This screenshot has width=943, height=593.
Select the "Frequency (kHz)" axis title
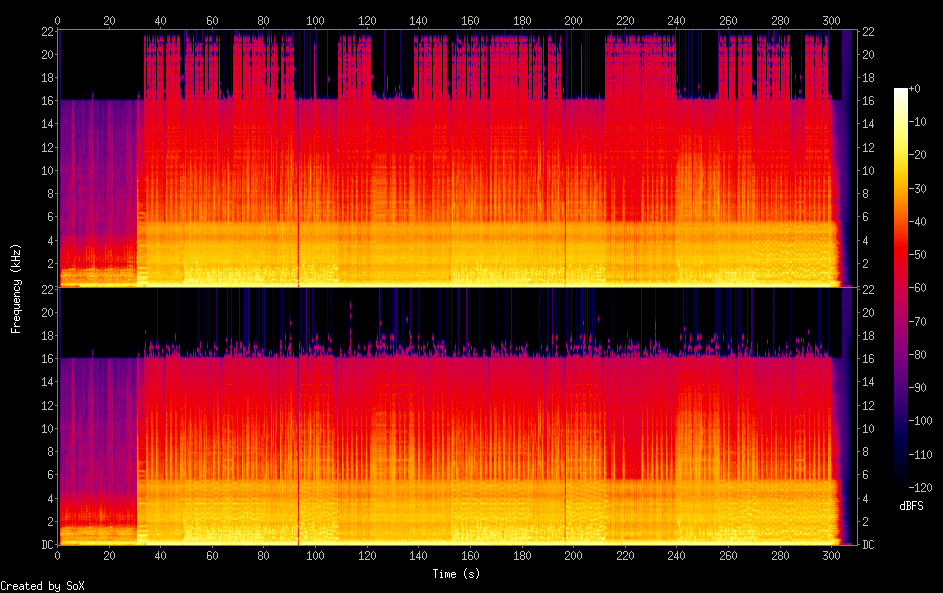16,289
